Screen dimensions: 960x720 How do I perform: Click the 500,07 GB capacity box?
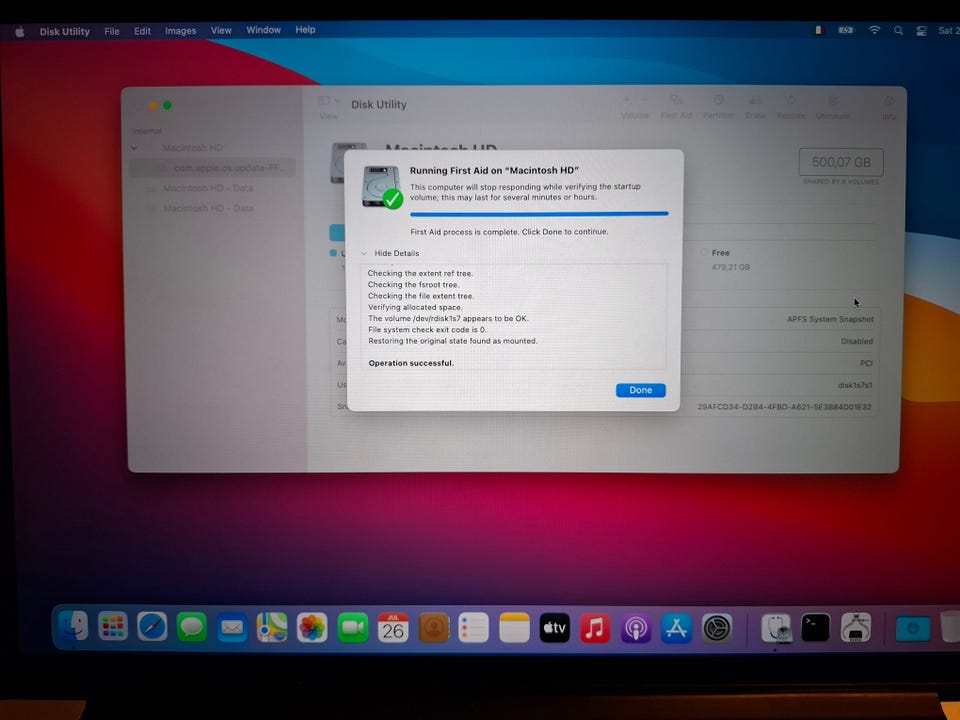tap(841, 162)
